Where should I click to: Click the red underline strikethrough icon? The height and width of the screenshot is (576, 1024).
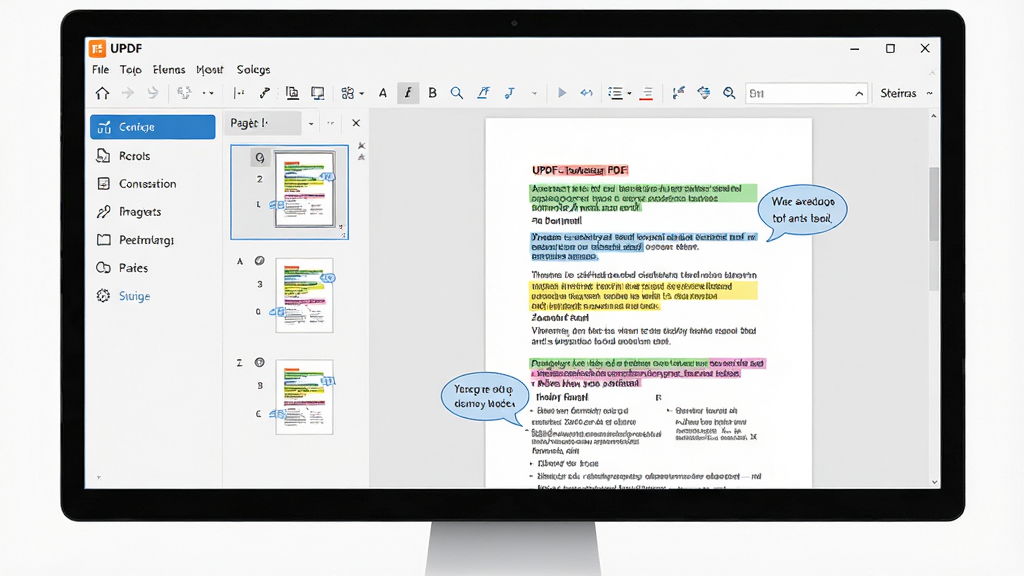click(646, 93)
